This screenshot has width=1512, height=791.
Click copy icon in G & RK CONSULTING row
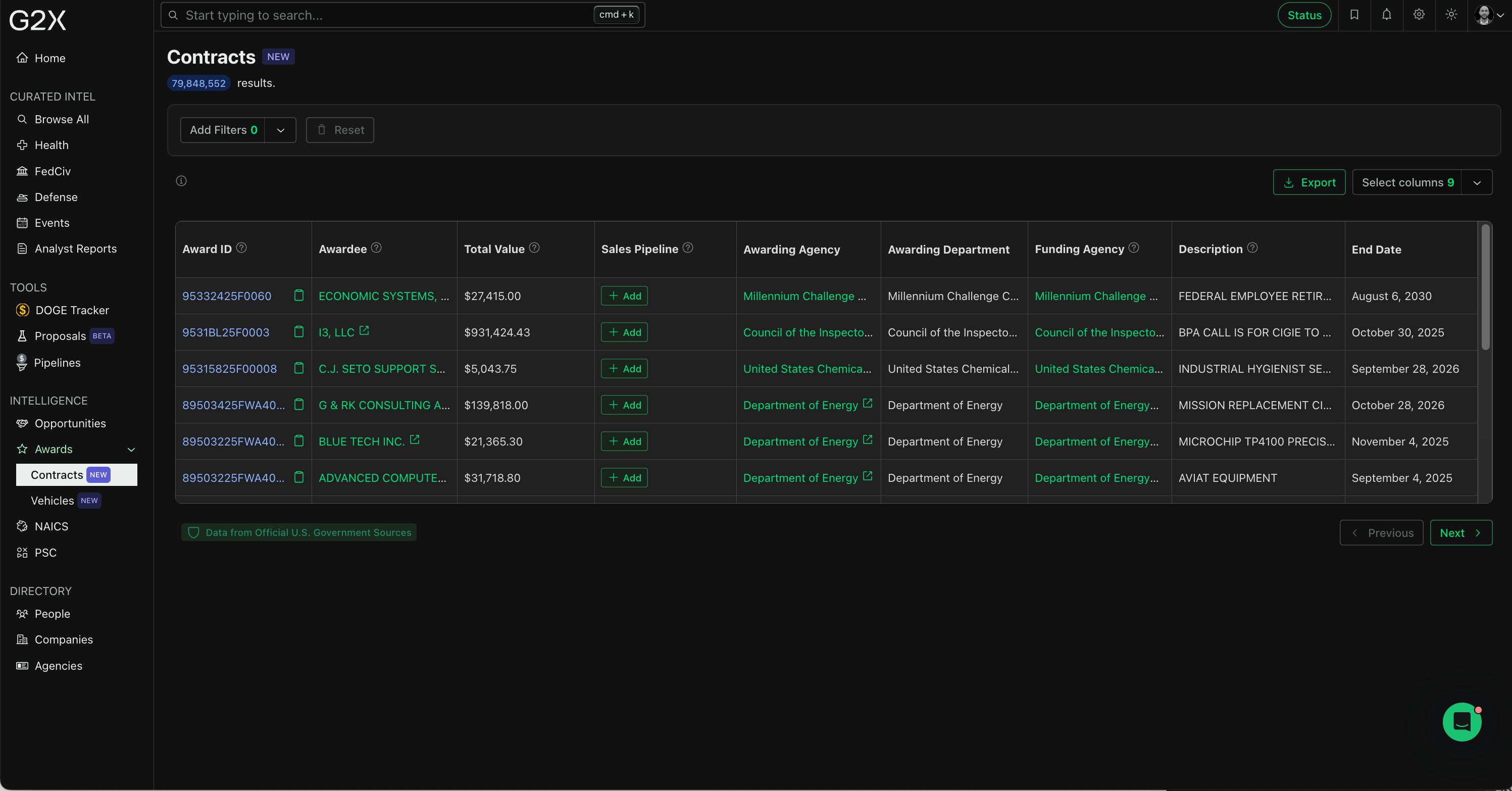coord(299,405)
